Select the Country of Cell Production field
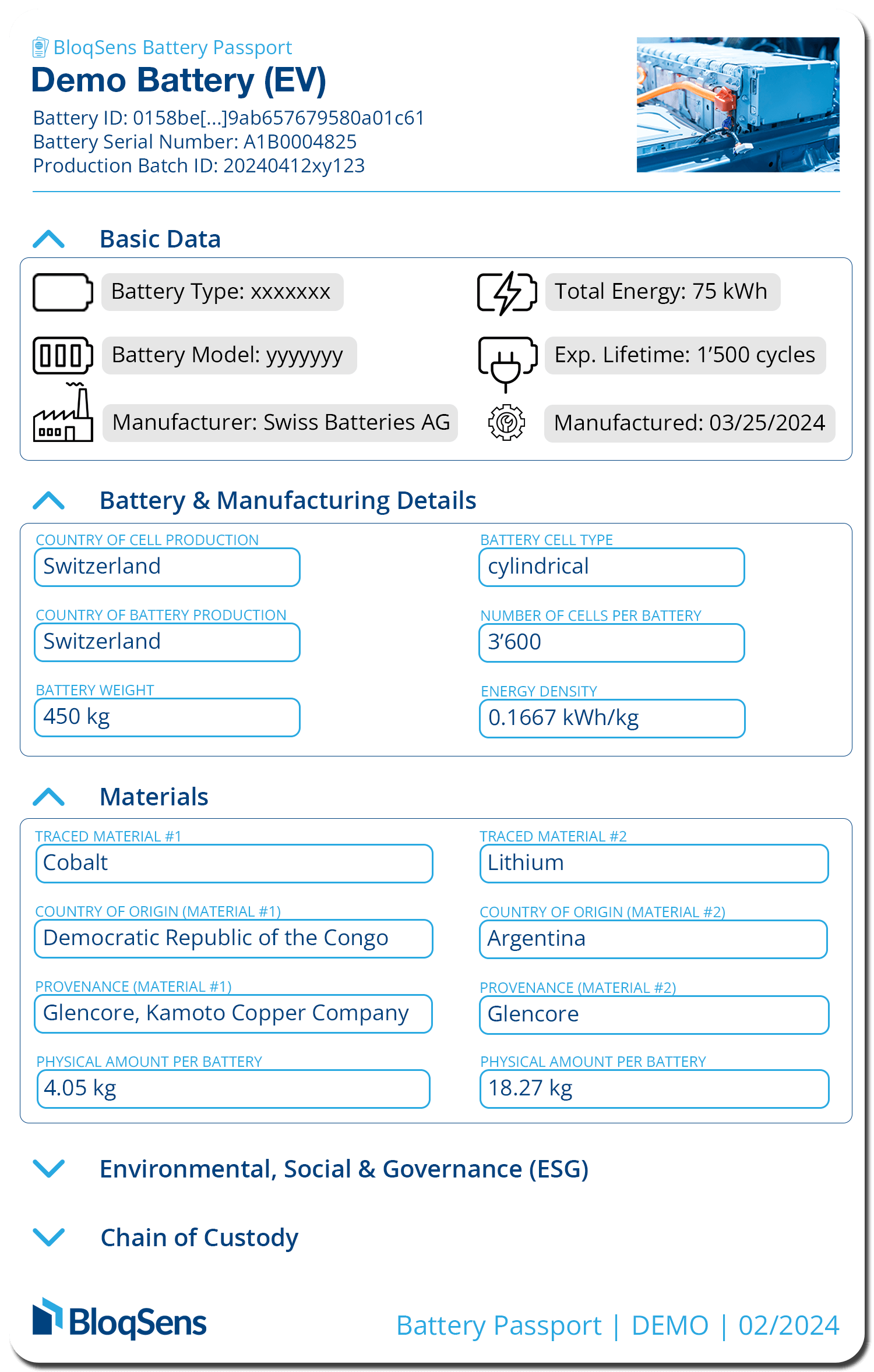Image resolution: width=874 pixels, height=1372 pixels. point(167,567)
